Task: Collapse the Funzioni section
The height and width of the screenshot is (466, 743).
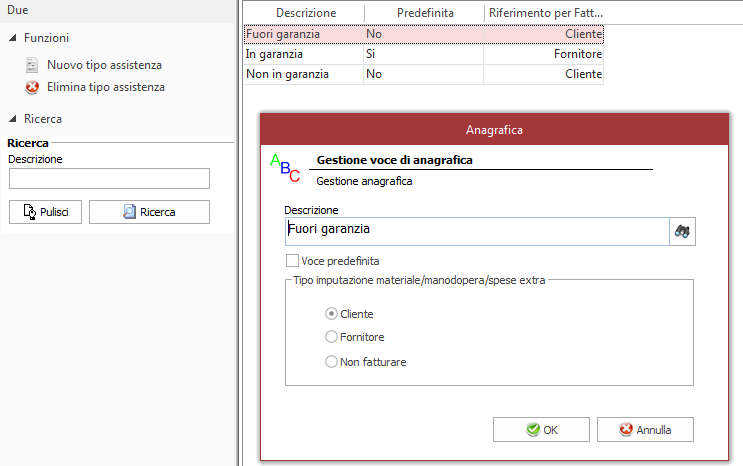Action: click(13, 38)
